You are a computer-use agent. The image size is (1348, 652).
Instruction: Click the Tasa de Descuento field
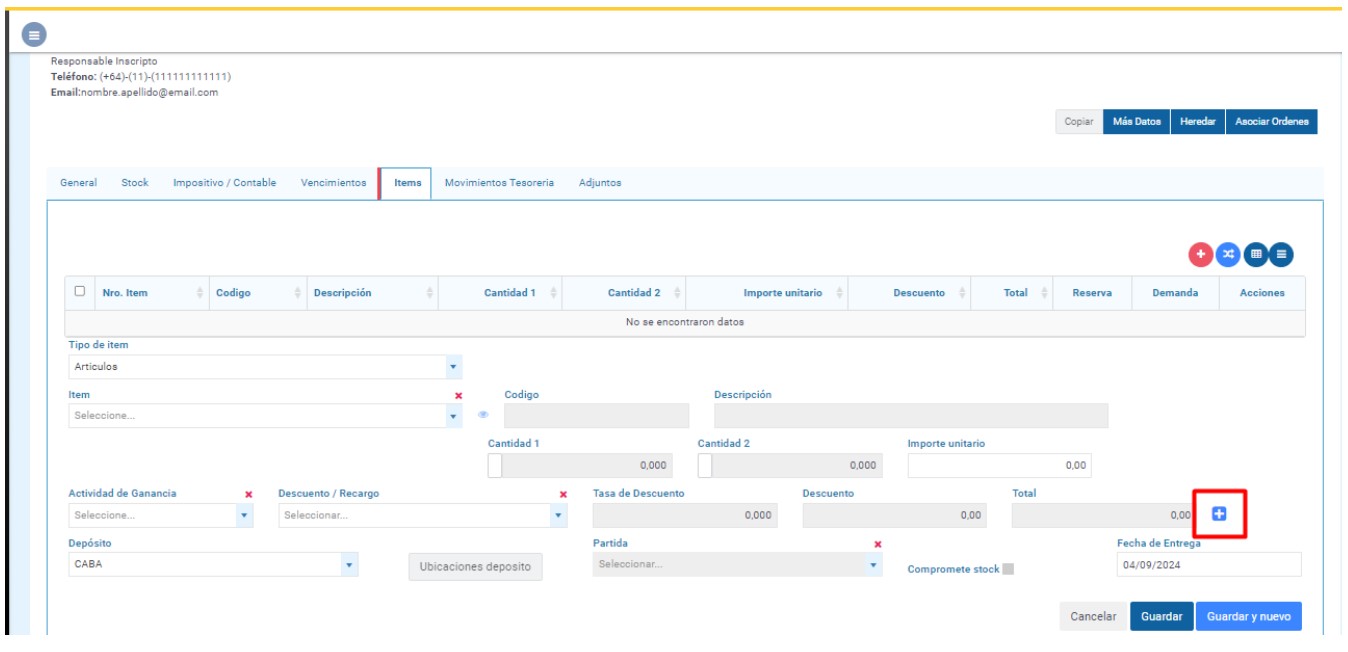[x=685, y=515]
